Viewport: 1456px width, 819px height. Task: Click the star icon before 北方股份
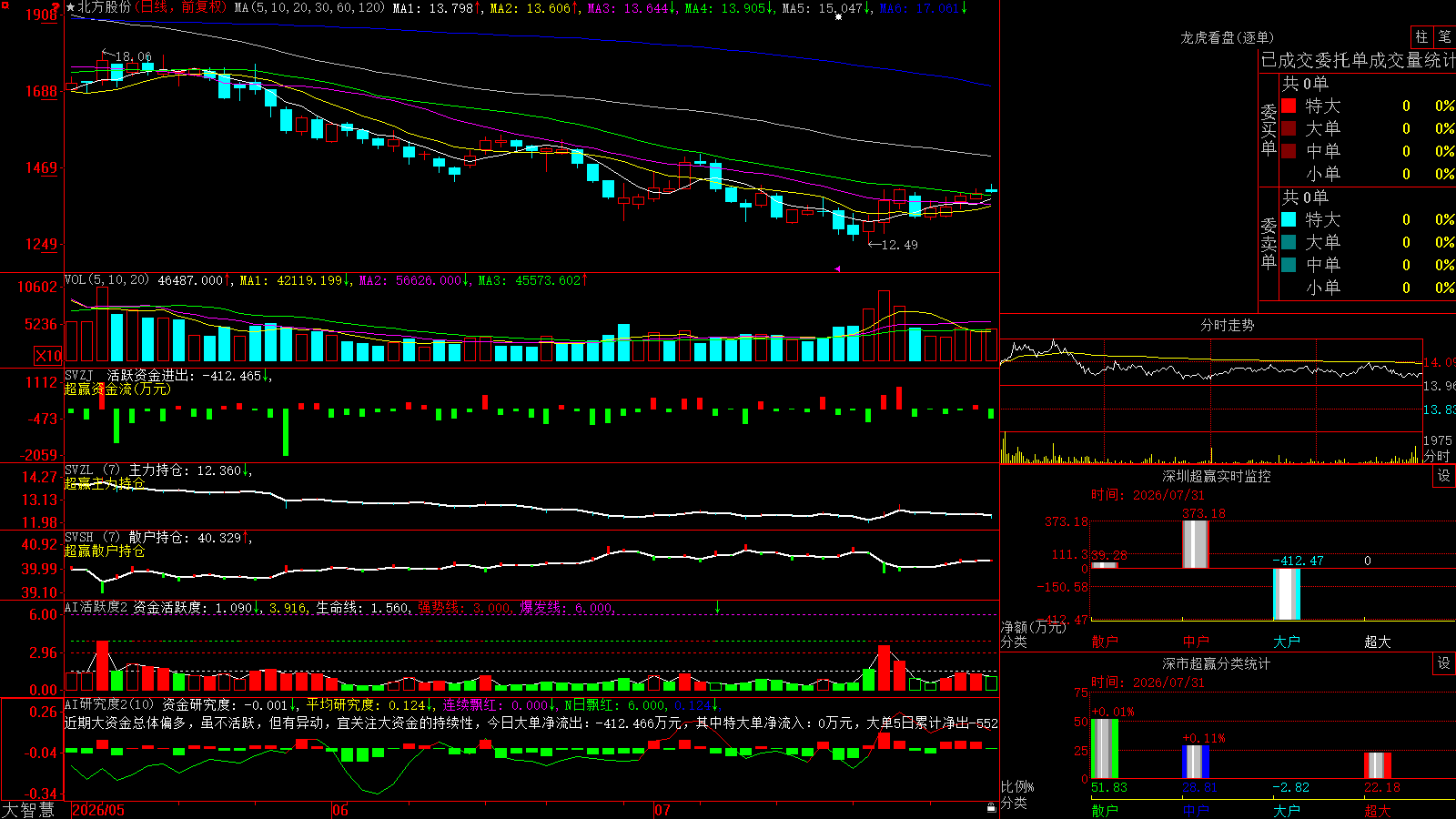pyautogui.click(x=71, y=7)
